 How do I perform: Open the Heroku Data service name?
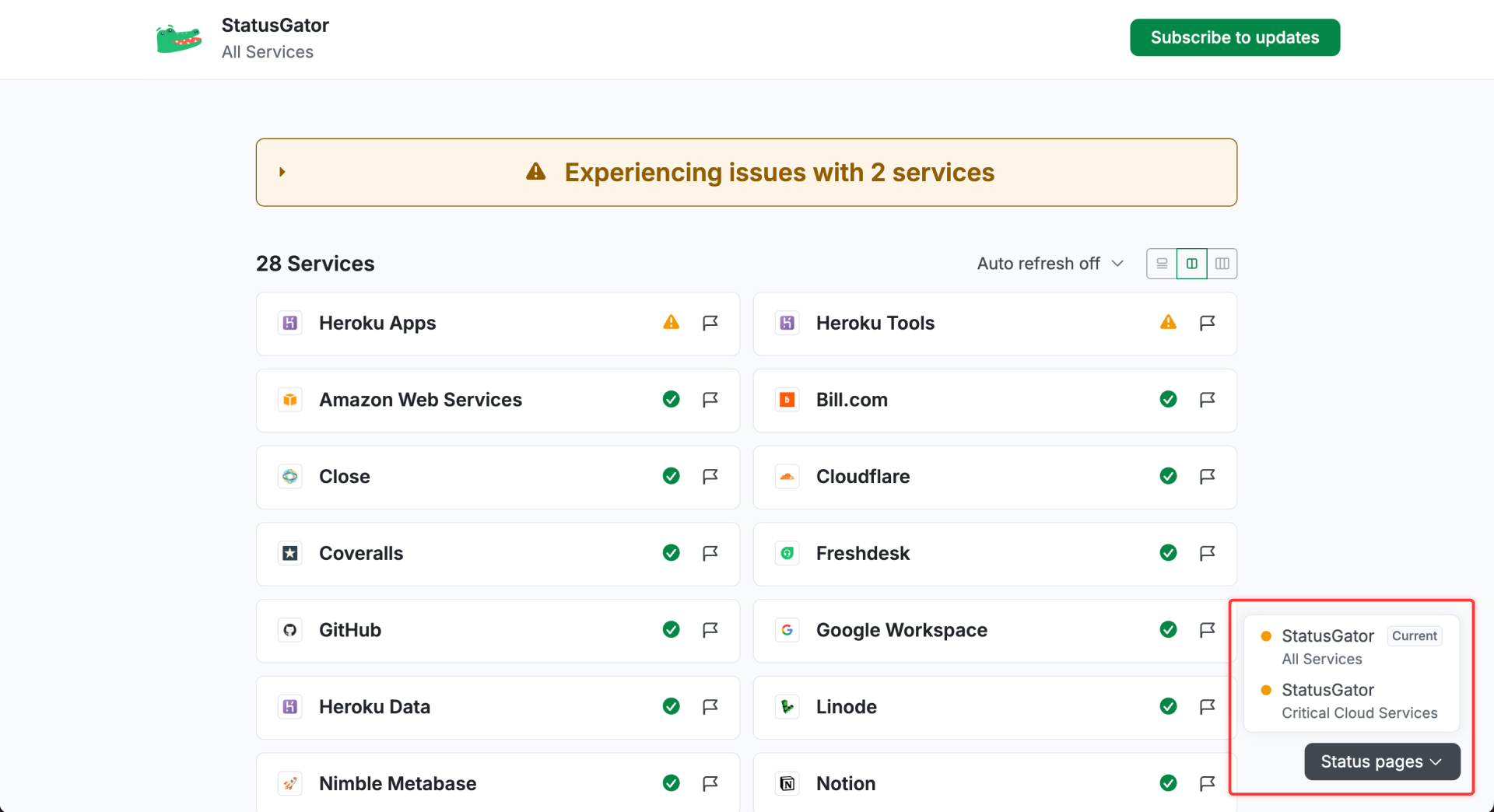[374, 706]
